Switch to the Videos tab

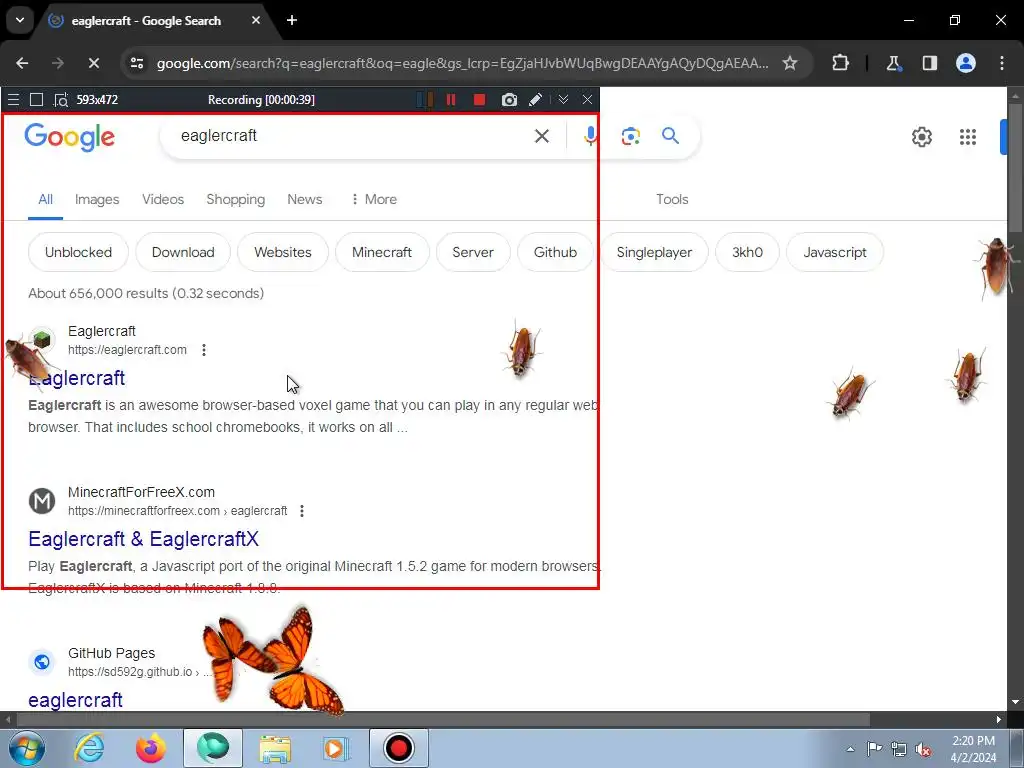click(163, 199)
